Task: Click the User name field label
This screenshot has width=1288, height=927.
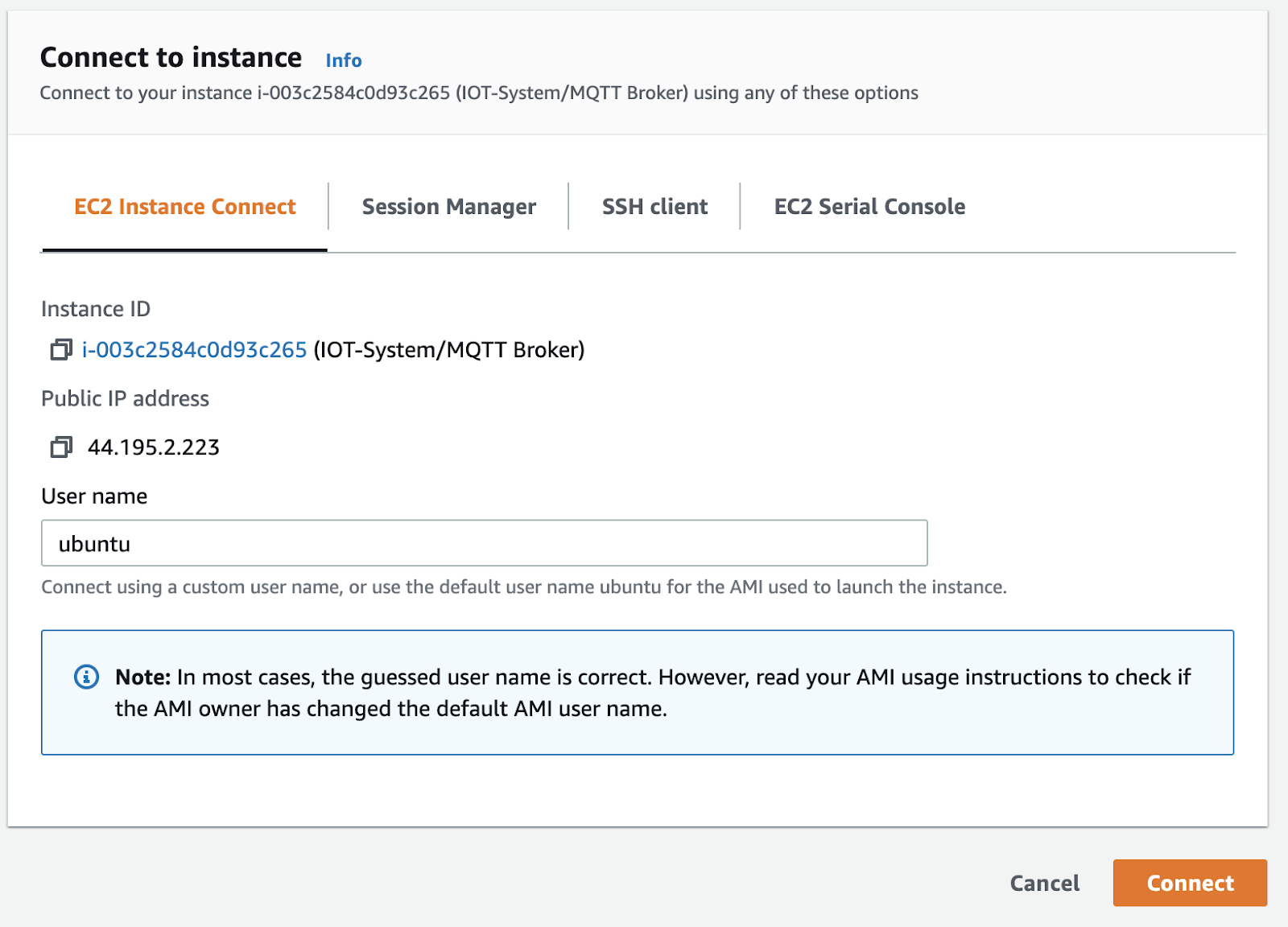Action: pyautogui.click(x=94, y=496)
